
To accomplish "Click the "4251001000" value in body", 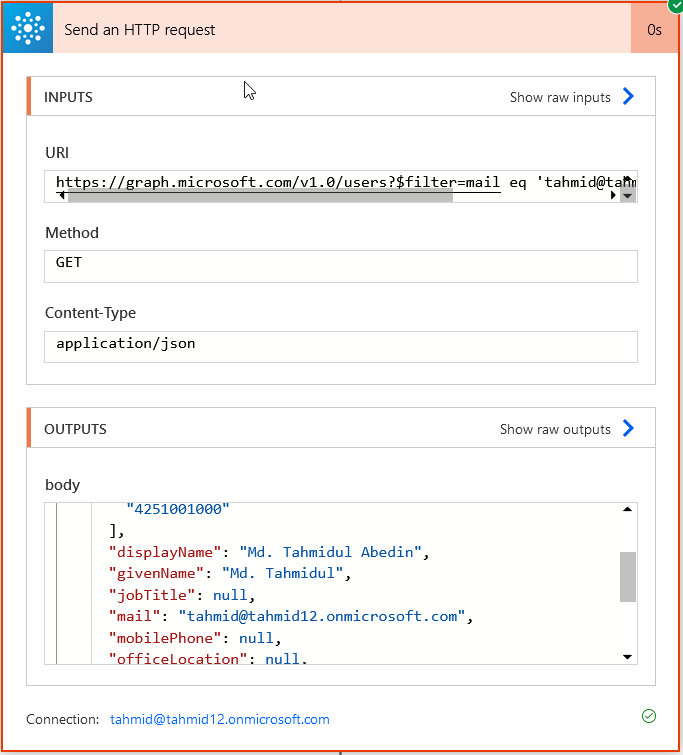I will pos(178,509).
